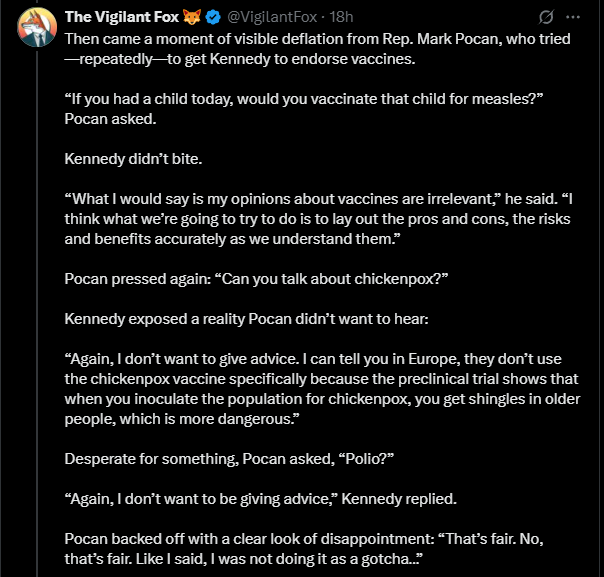
Task: Click 'I don't want to be giving advice' line
Action: [261, 499]
